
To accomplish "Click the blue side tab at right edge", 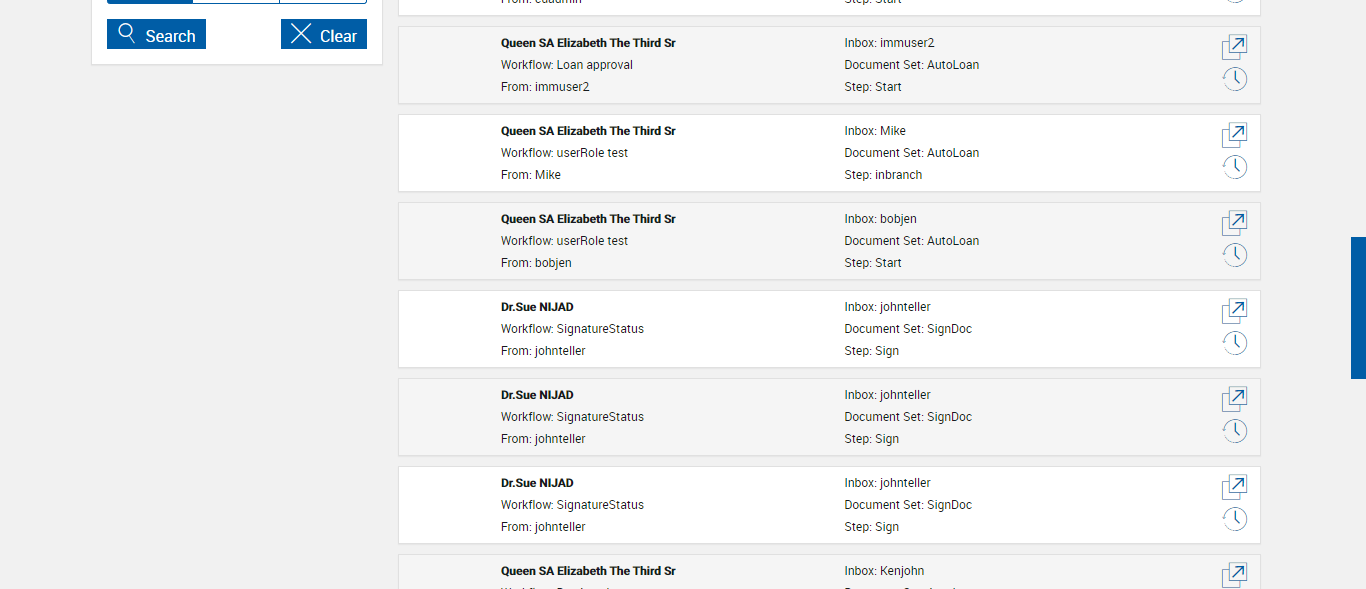I will (1358, 308).
